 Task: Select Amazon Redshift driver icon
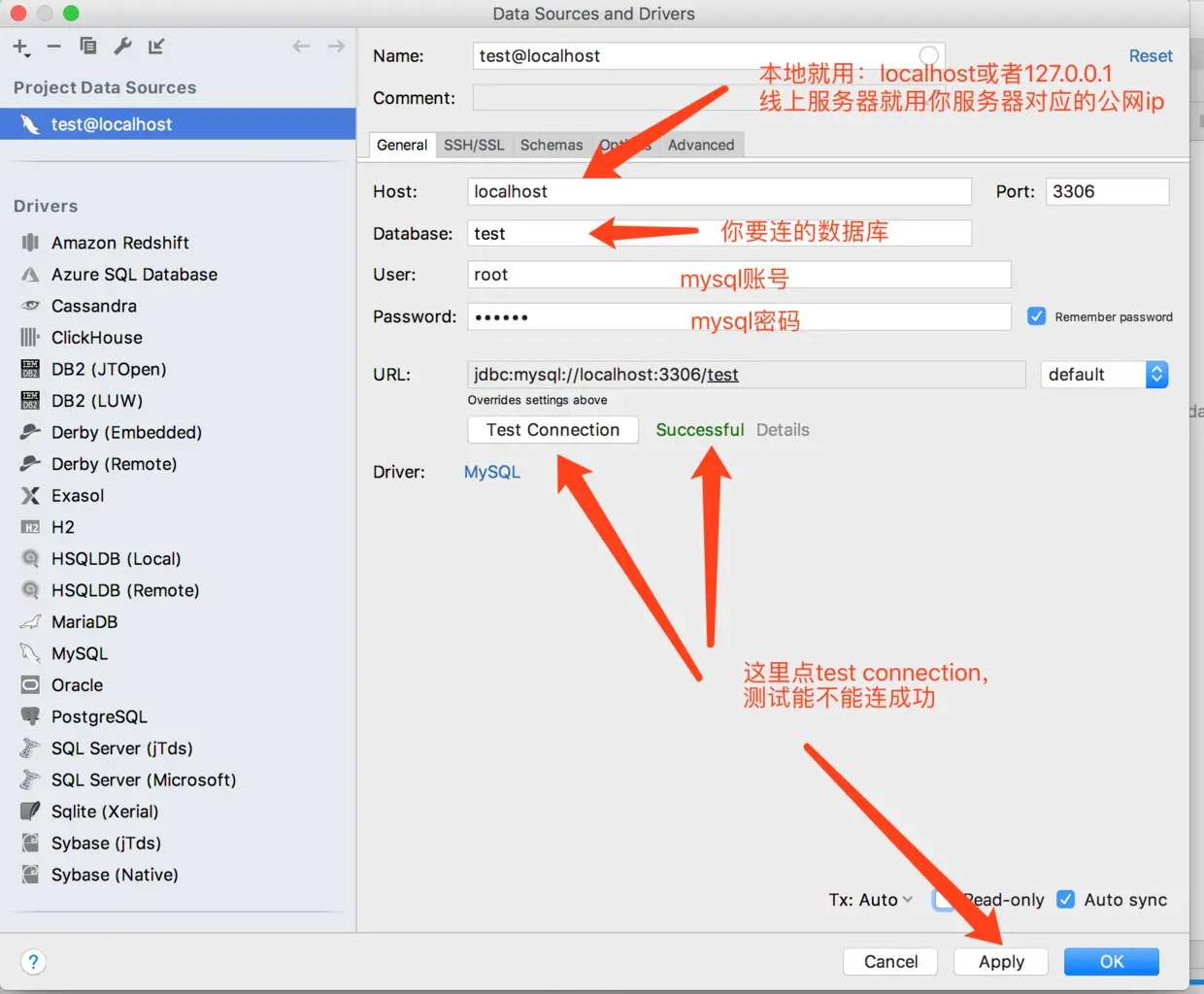click(x=31, y=242)
